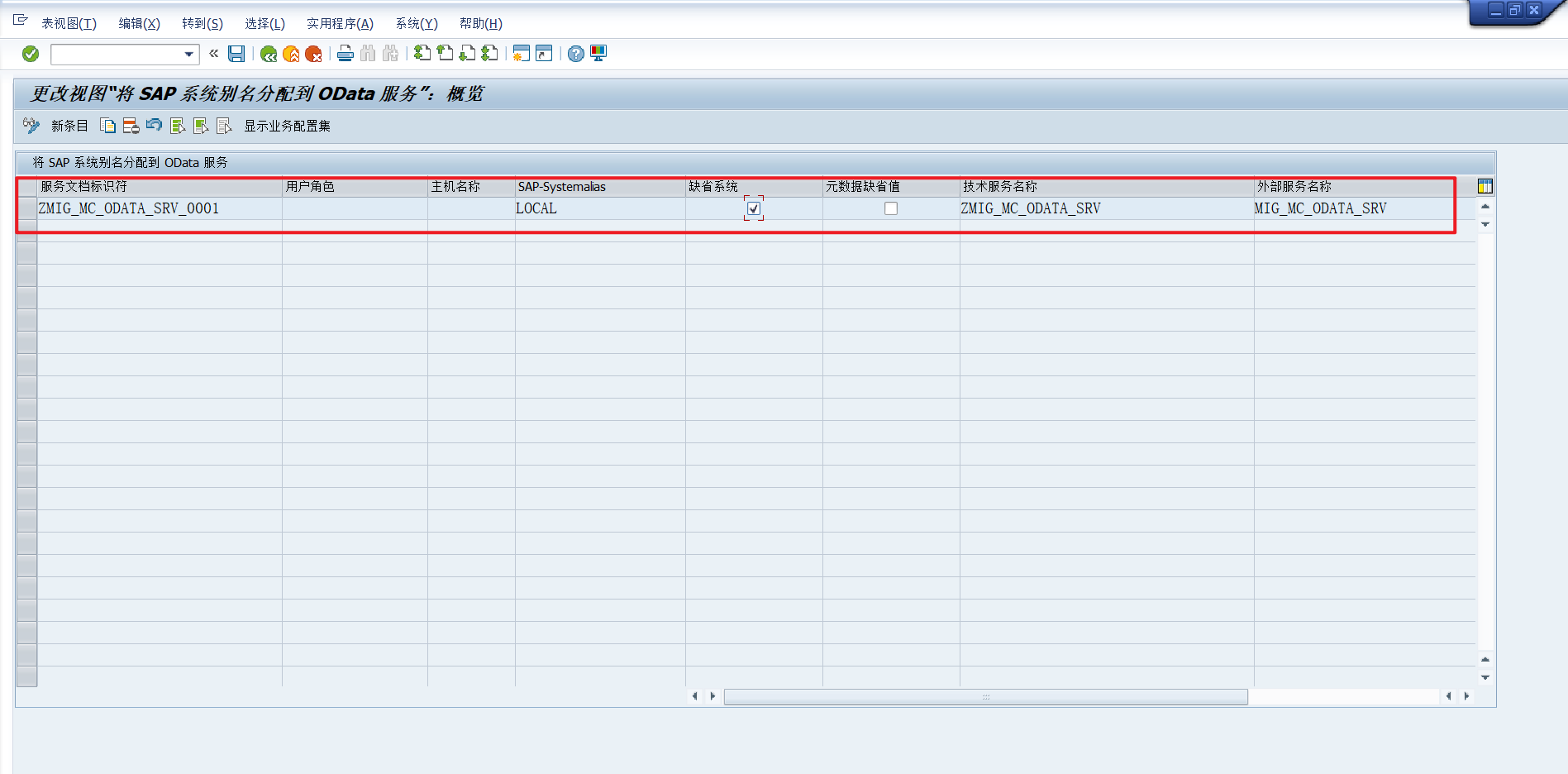Click the Next Page icon

[467, 54]
